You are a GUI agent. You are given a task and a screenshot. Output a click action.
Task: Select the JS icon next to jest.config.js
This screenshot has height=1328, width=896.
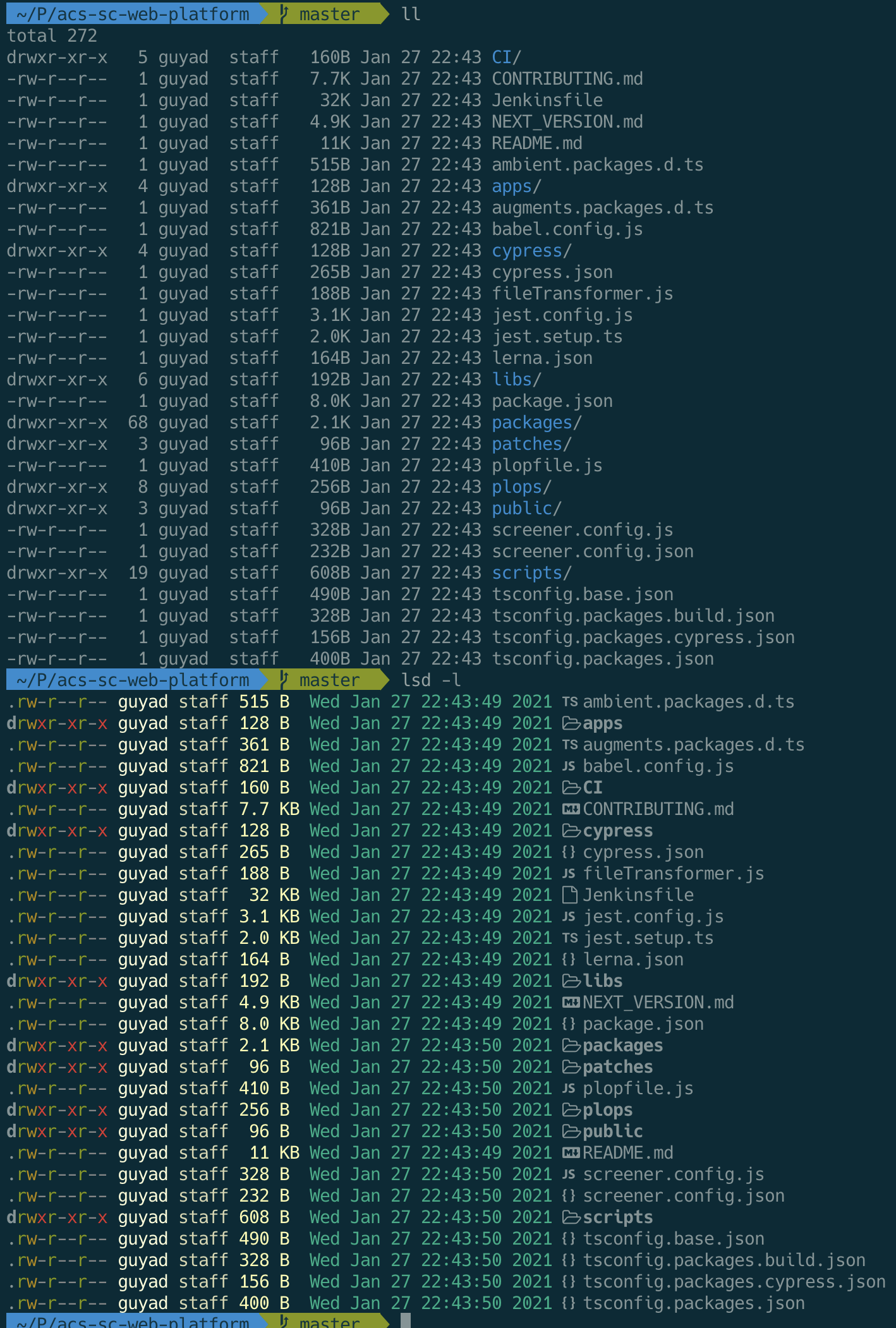(569, 917)
